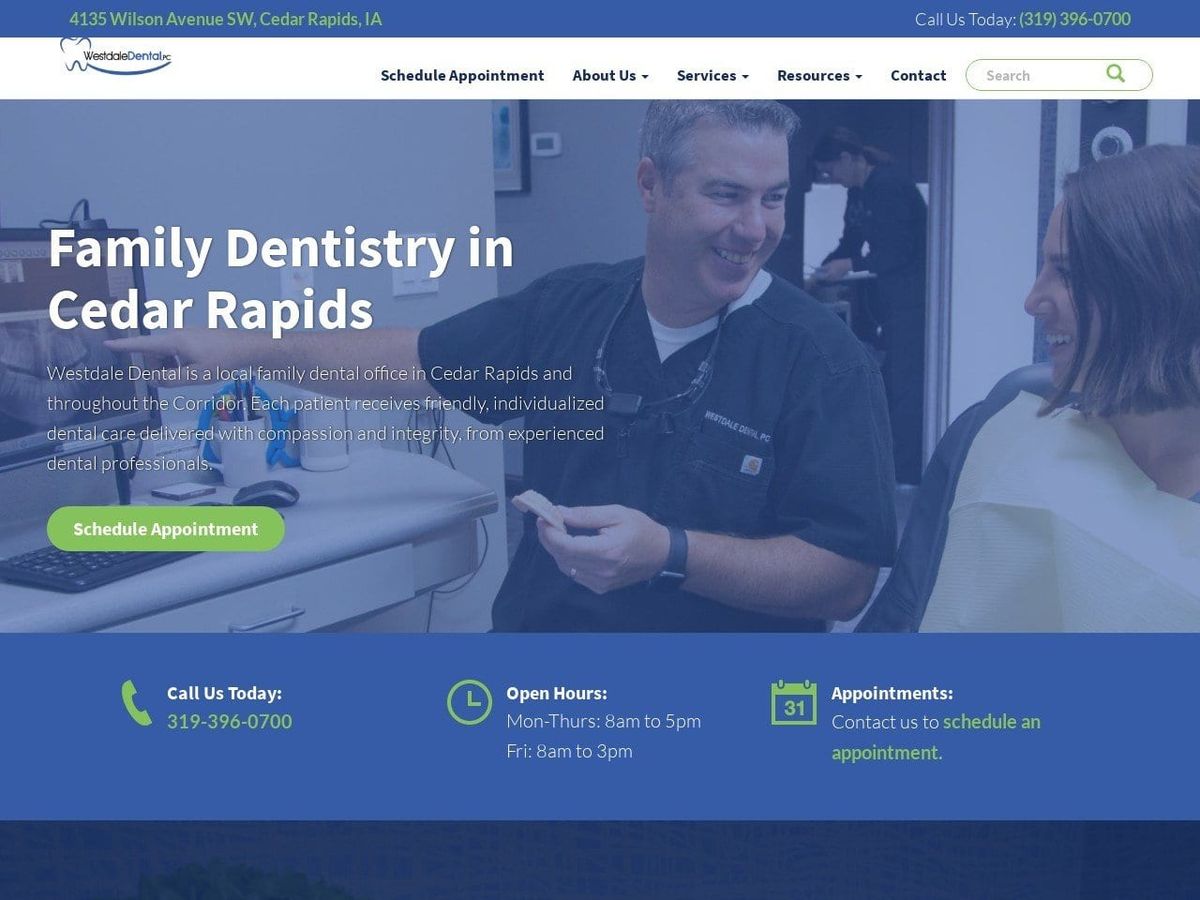The width and height of the screenshot is (1200, 900).
Task: Click the Mon-Thurs: 8am to 5pm text
Action: click(603, 721)
